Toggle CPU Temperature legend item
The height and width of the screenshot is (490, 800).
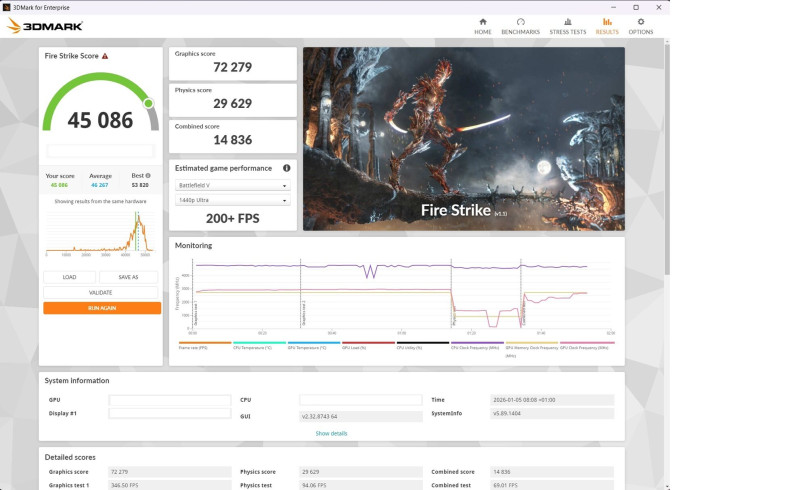[259, 346]
